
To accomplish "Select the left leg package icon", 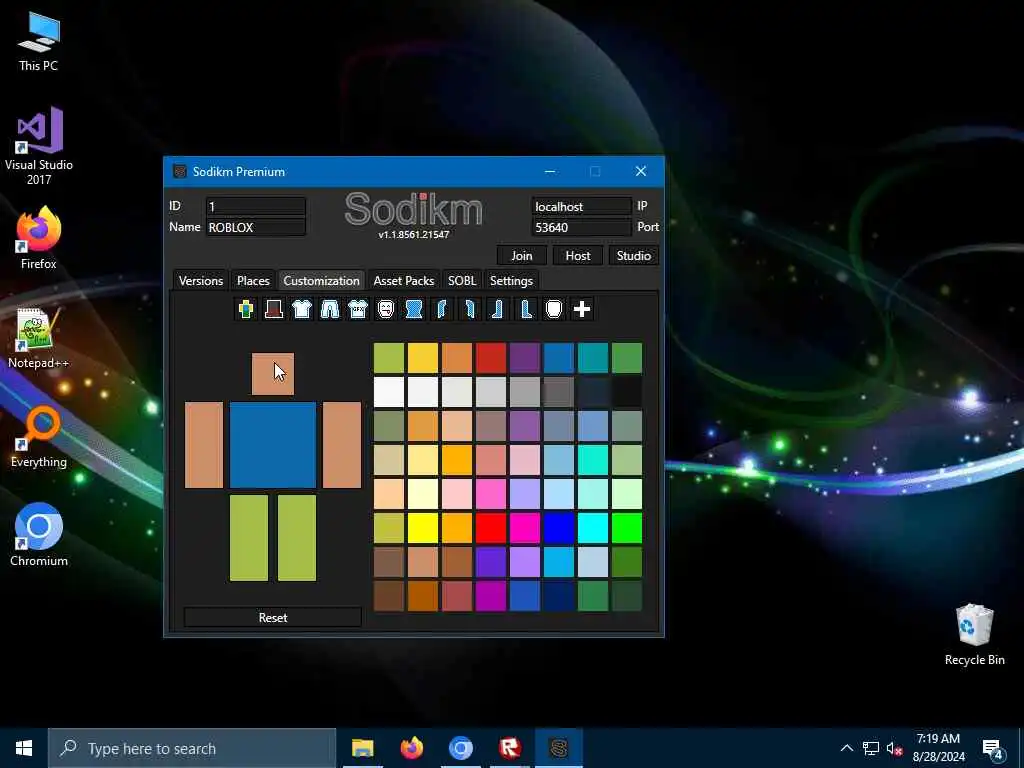I will click(498, 309).
